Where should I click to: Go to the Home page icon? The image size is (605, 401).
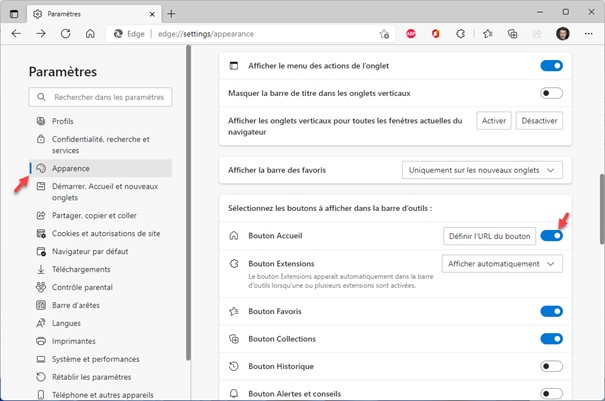pyautogui.click(x=90, y=33)
